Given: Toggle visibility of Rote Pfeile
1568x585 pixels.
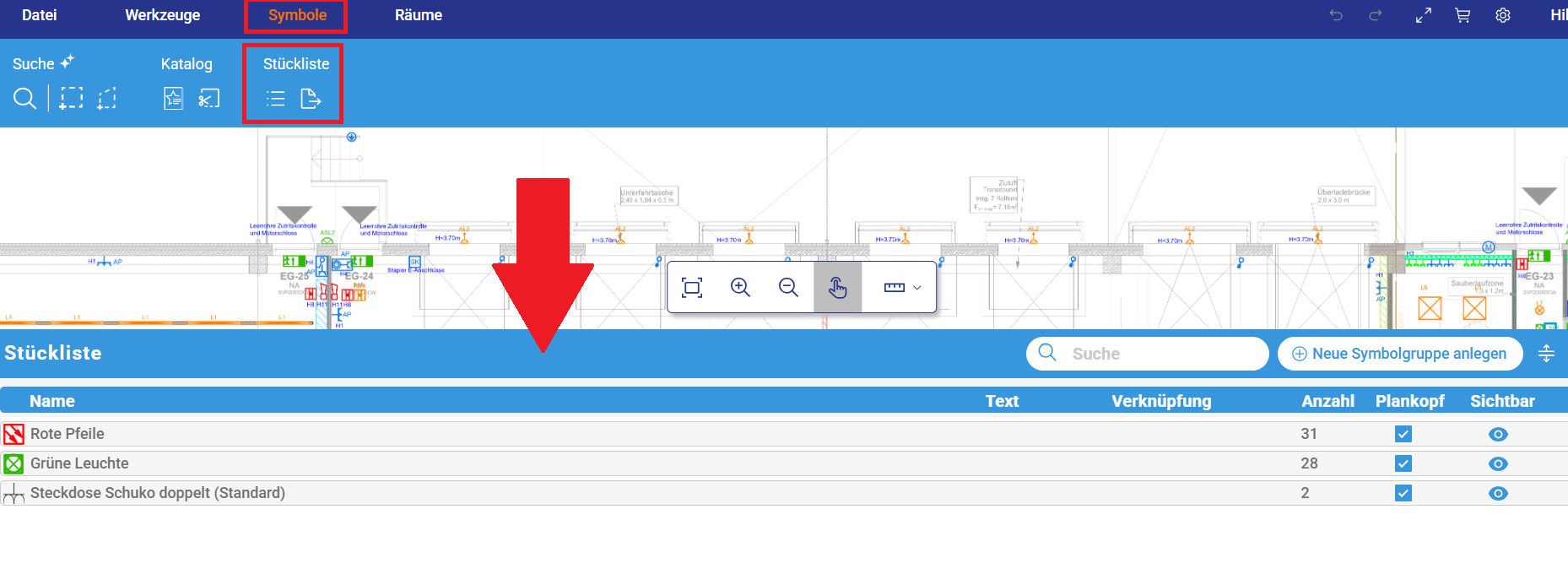Looking at the screenshot, I should point(1498,434).
